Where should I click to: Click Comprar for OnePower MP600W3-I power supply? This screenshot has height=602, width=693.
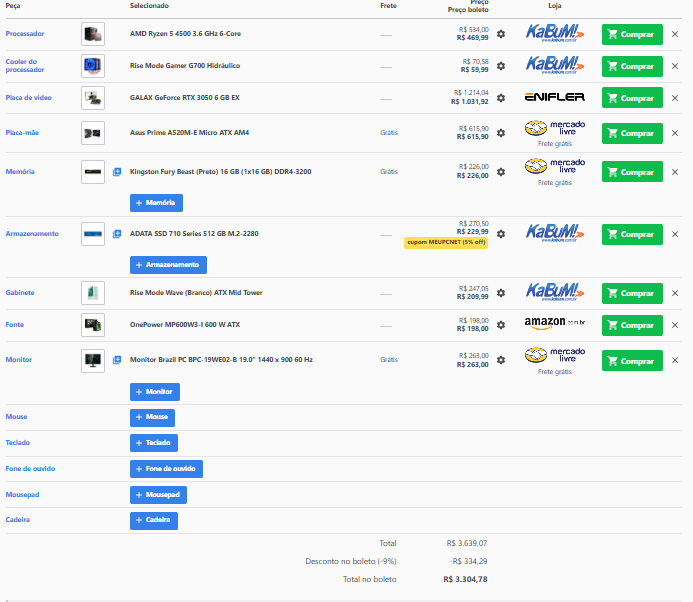632,325
